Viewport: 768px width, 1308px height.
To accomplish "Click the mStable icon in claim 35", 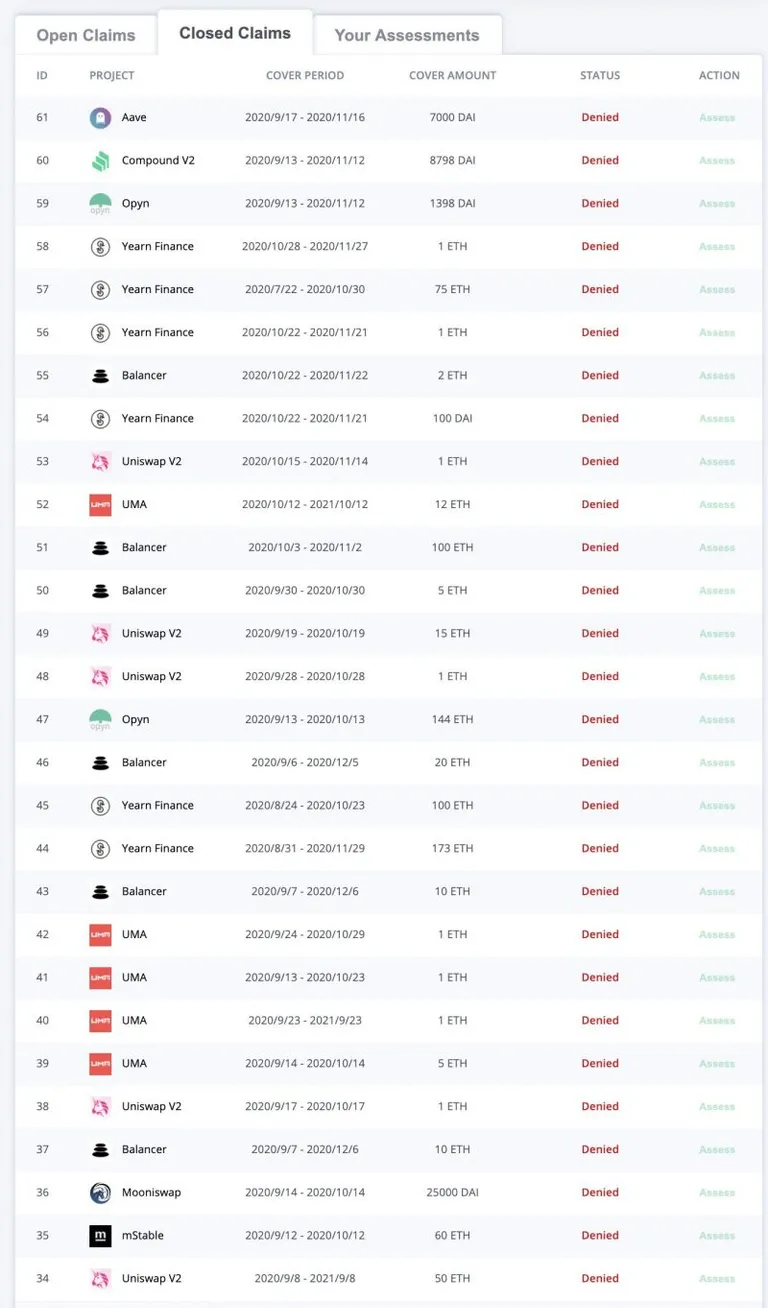I will tap(100, 1236).
